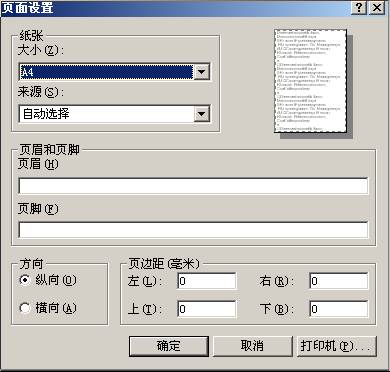Open the 打印机 printer settings button

coord(337,346)
